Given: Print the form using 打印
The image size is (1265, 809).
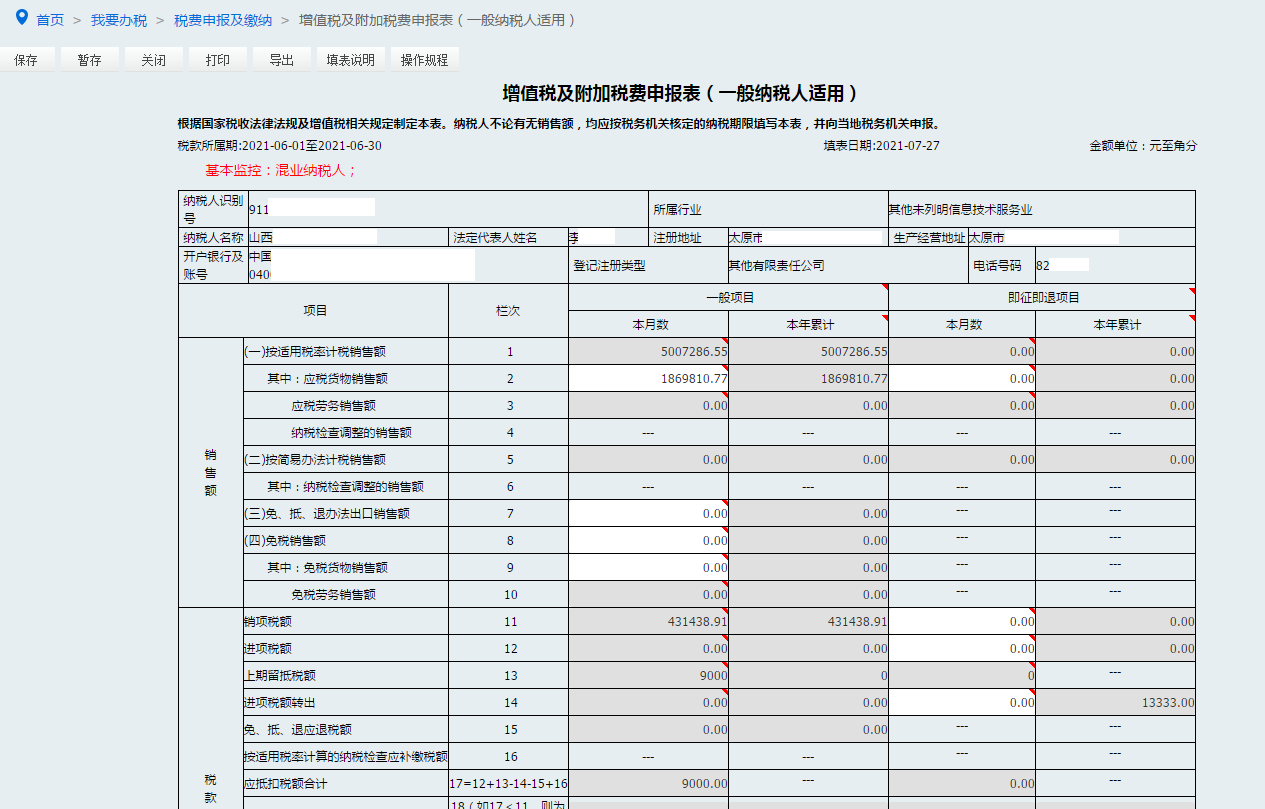Looking at the screenshot, I should click(218, 60).
